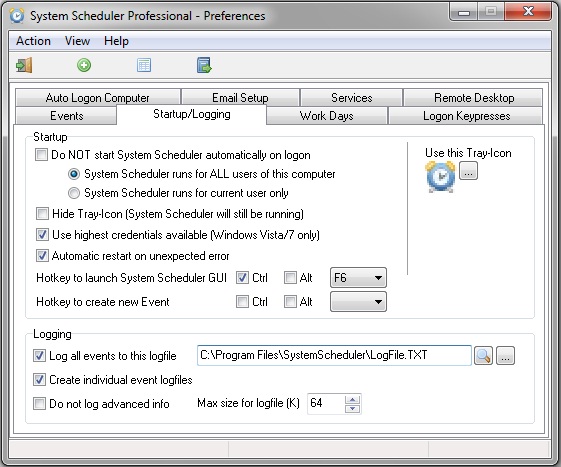Toggle Create individual event logfiles

[39, 380]
